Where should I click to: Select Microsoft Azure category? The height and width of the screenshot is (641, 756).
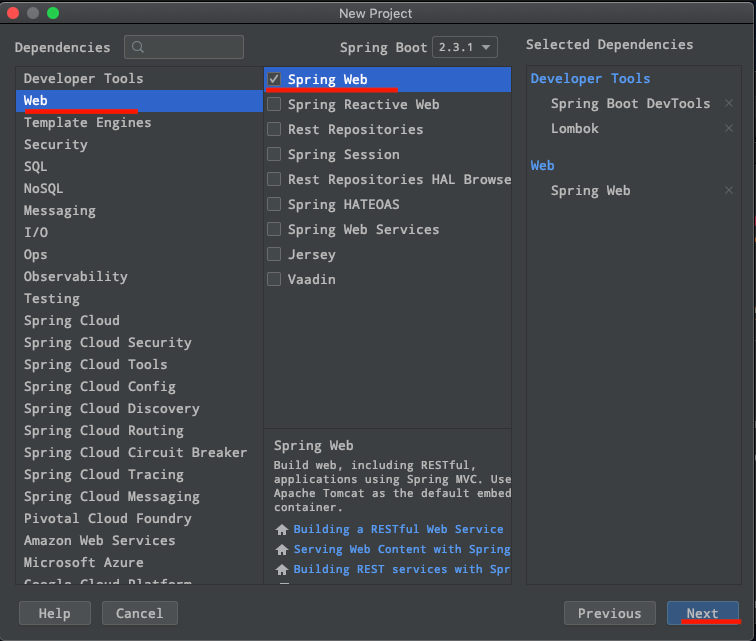139,563
